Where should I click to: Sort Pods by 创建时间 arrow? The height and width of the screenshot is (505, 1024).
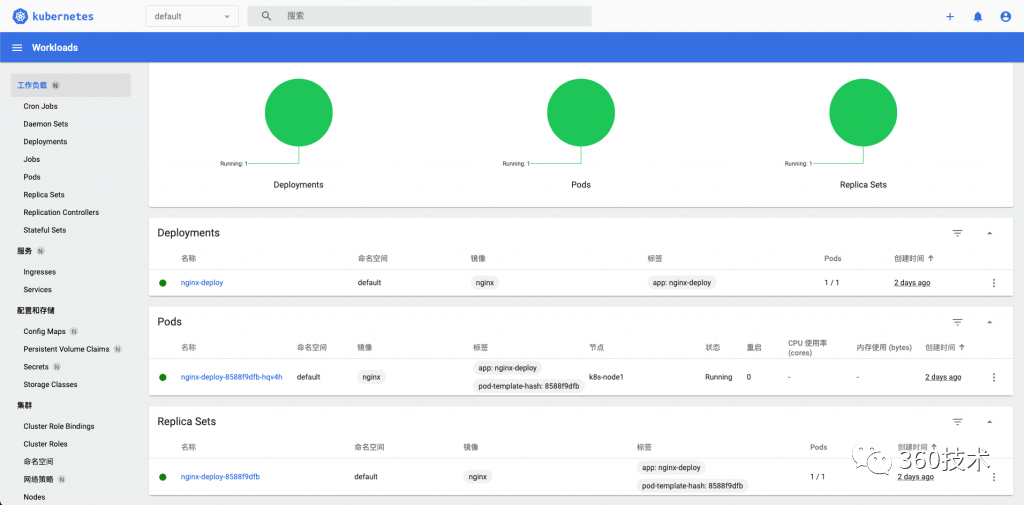[962, 347]
